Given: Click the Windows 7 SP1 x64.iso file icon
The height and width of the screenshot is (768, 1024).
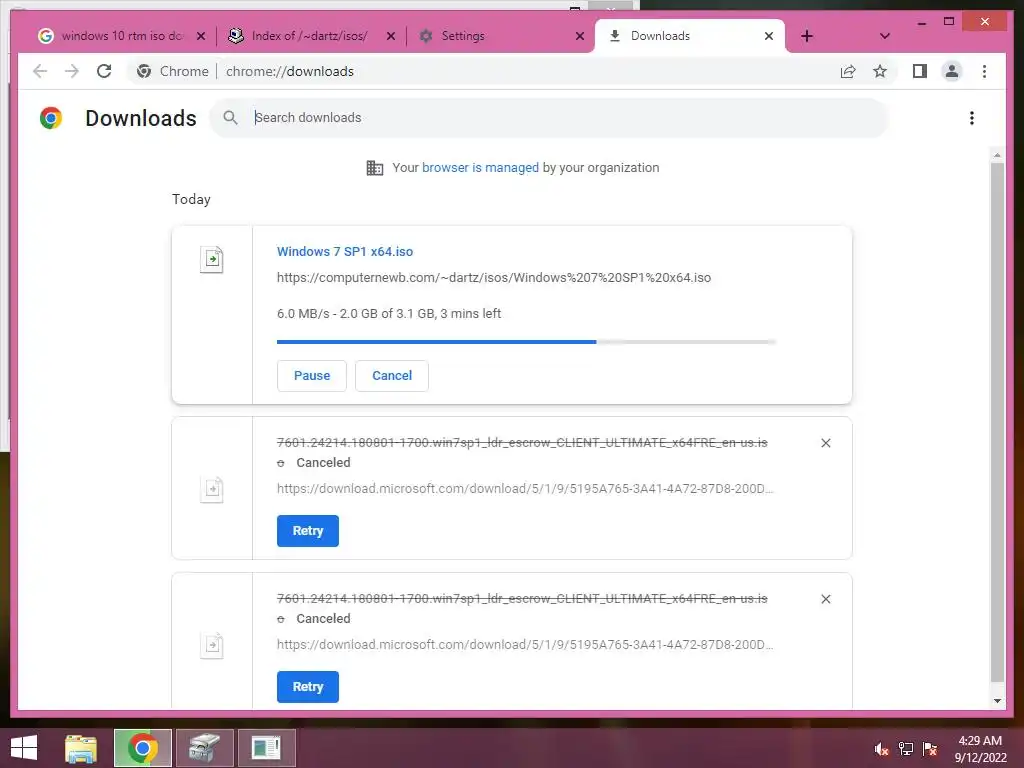Looking at the screenshot, I should (x=212, y=259).
